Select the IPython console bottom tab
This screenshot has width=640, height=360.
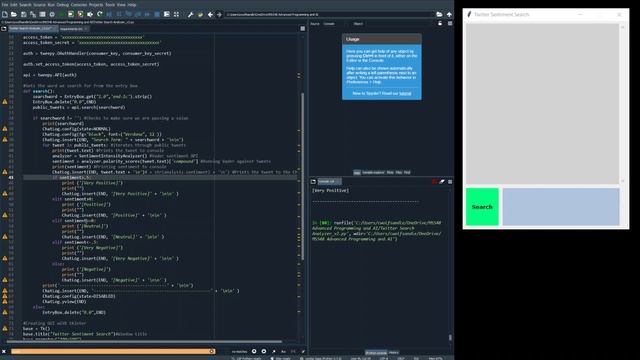tap(376, 353)
